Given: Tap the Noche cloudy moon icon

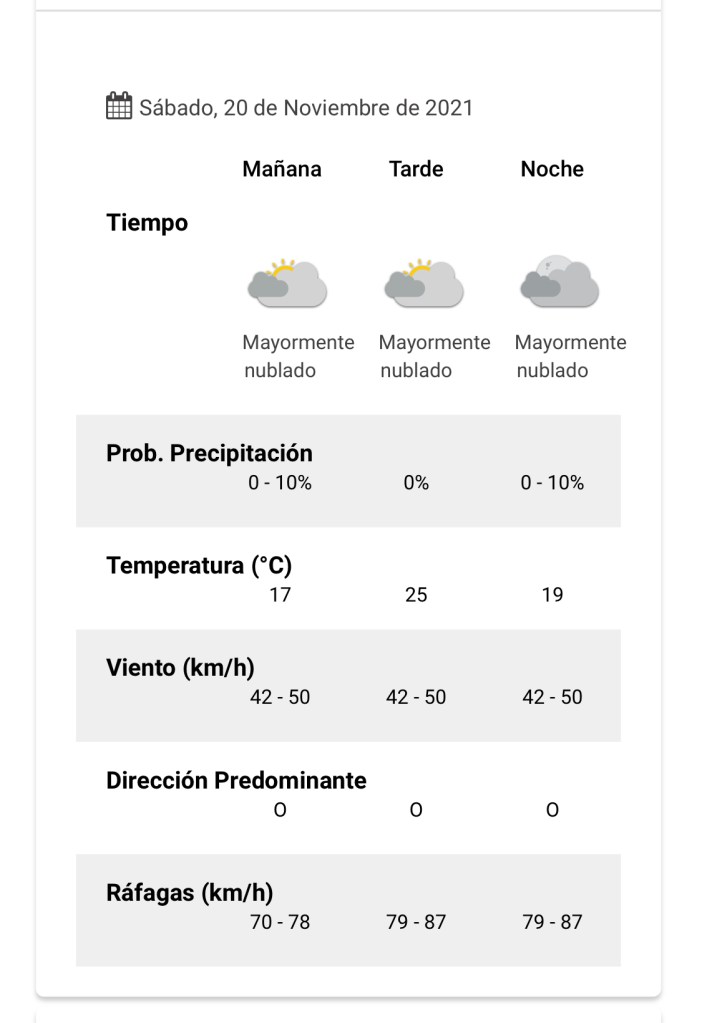Looking at the screenshot, I should point(559,284).
